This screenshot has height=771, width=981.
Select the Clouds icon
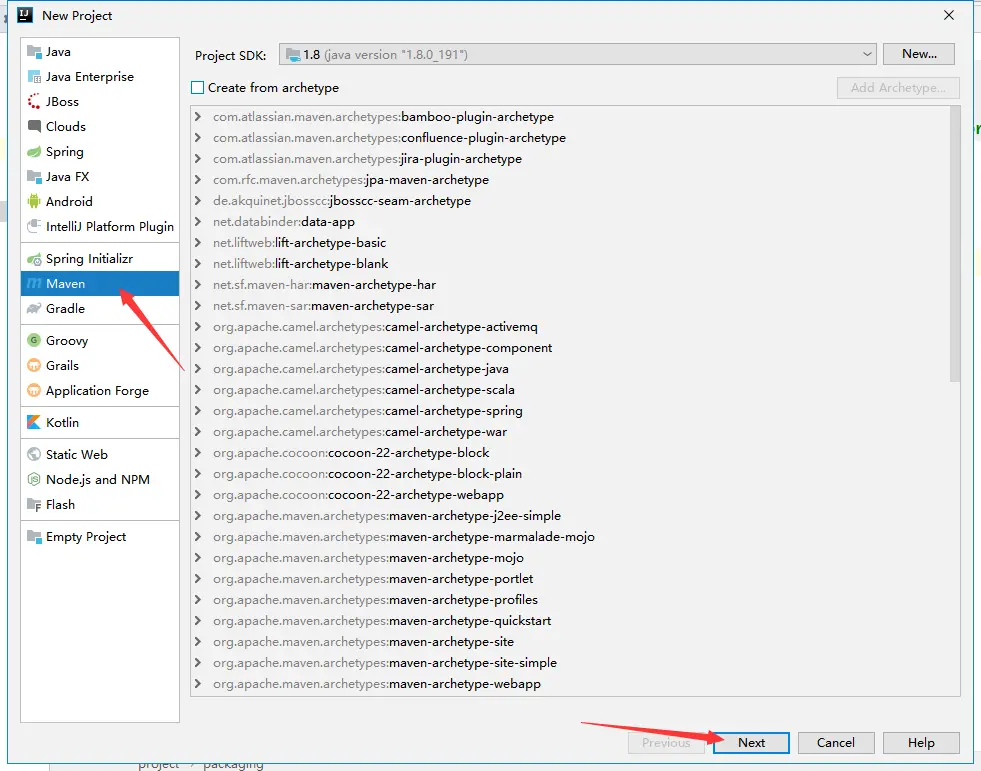click(x=34, y=126)
